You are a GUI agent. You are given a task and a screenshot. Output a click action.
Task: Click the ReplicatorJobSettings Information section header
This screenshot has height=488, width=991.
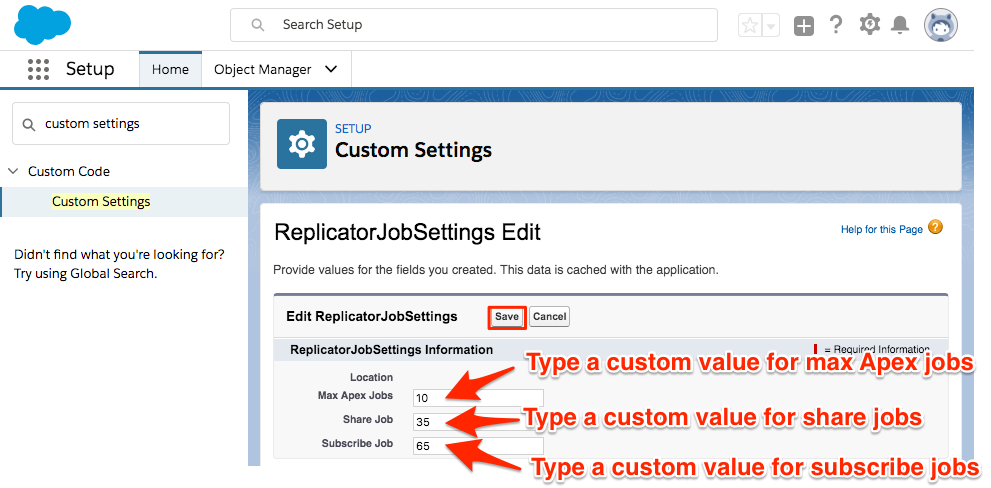coord(391,350)
